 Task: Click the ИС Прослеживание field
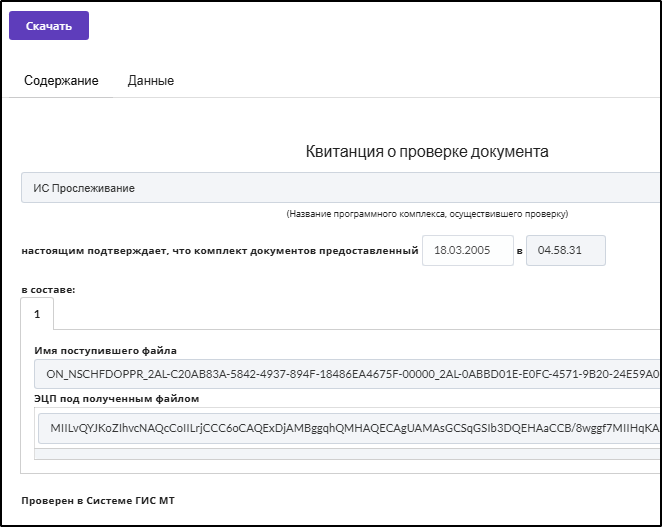340,187
